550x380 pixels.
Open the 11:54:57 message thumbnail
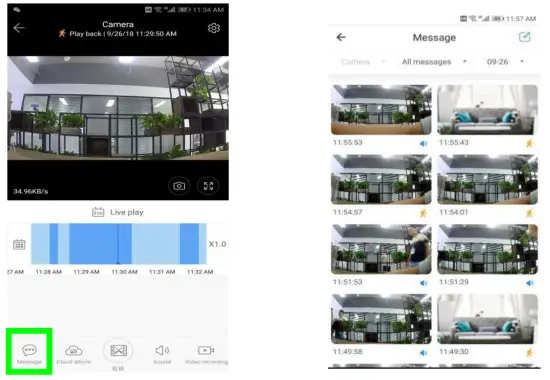pos(381,179)
